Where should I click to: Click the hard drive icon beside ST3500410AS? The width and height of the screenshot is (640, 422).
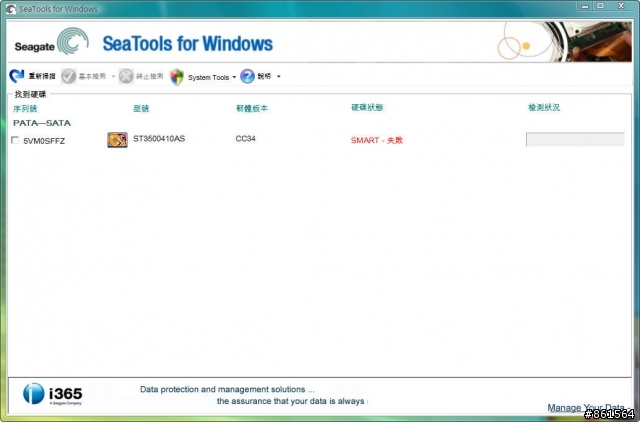pos(117,140)
